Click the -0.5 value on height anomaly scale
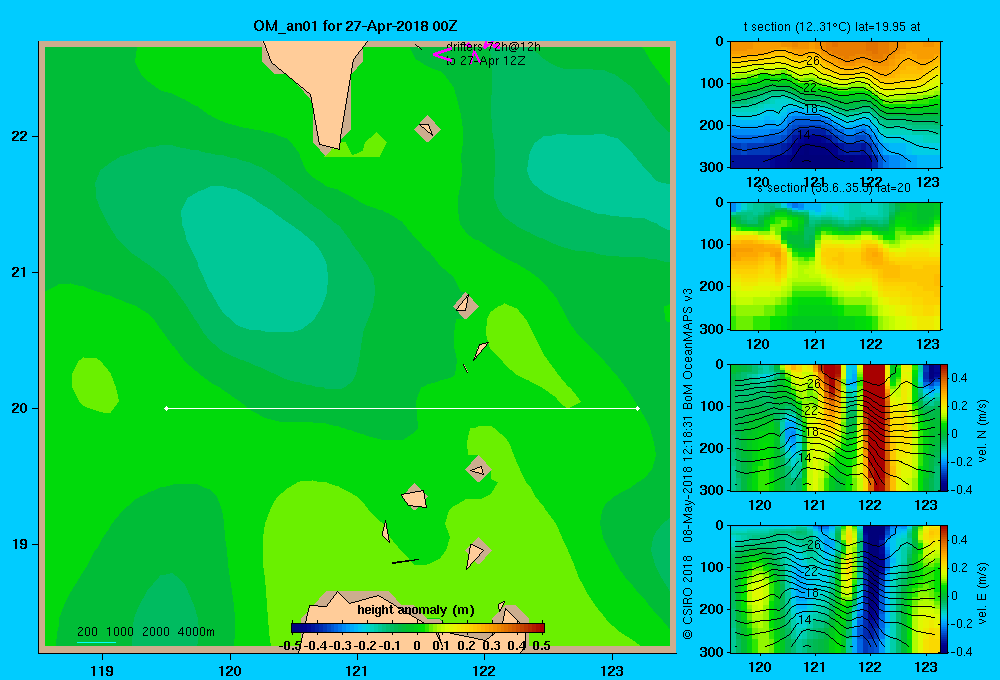This screenshot has height=680, width=1000. click(x=291, y=646)
